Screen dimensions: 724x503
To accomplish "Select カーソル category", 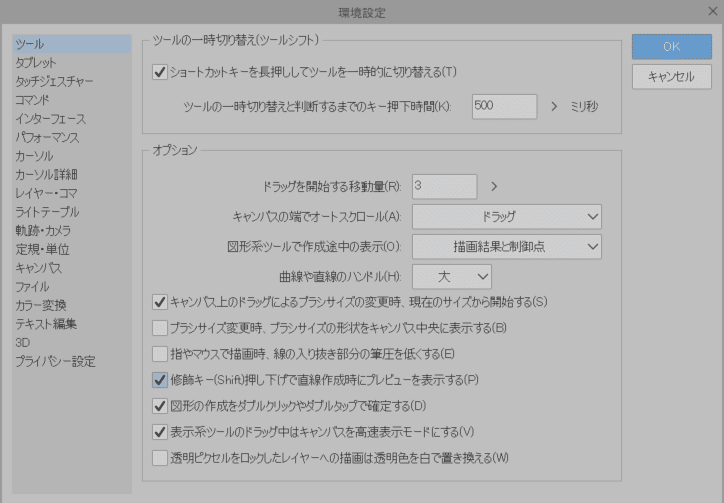I will [x=34, y=156].
